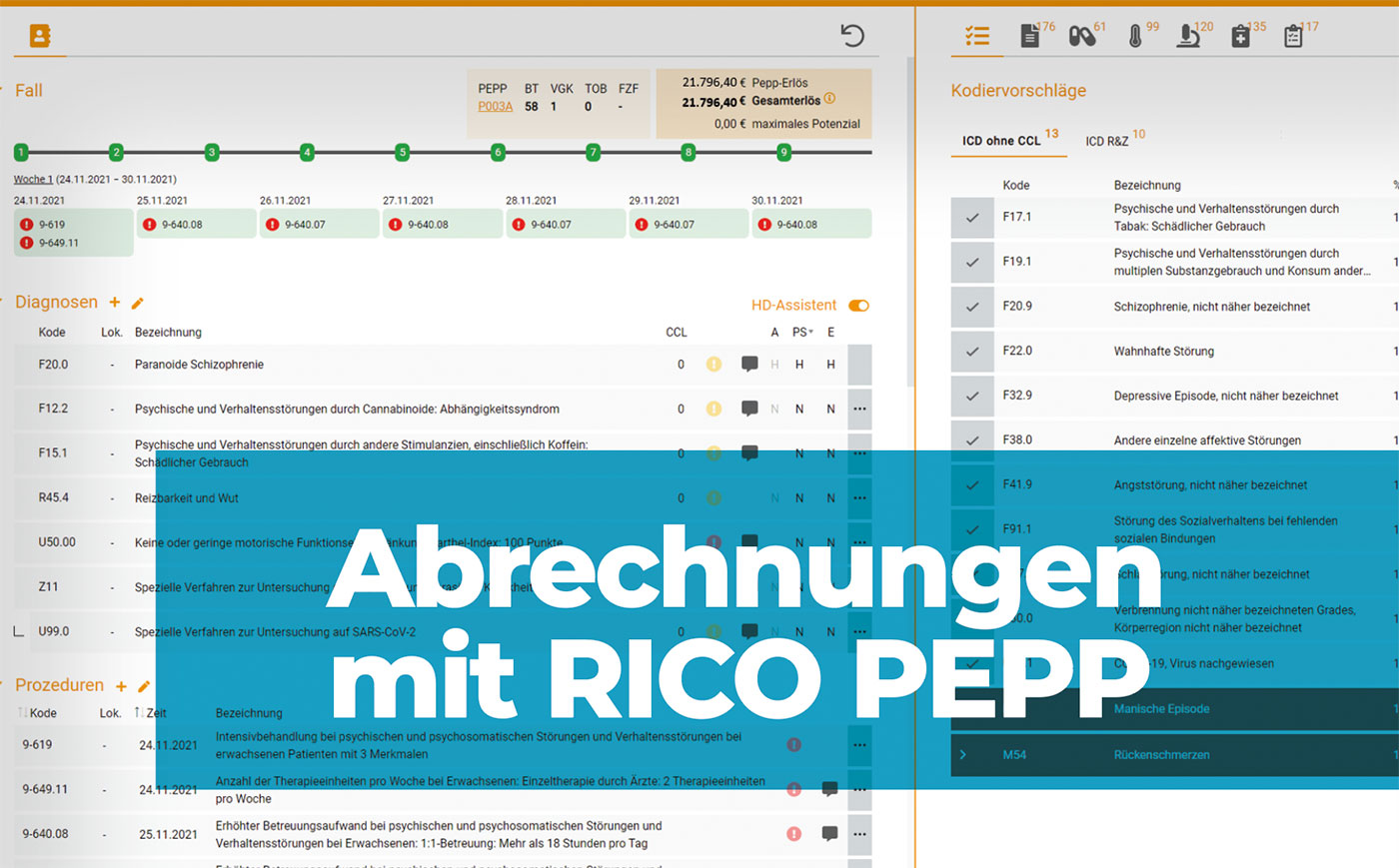1399x868 pixels.
Task: Open more options for procedure 9-619
Action: click(859, 745)
